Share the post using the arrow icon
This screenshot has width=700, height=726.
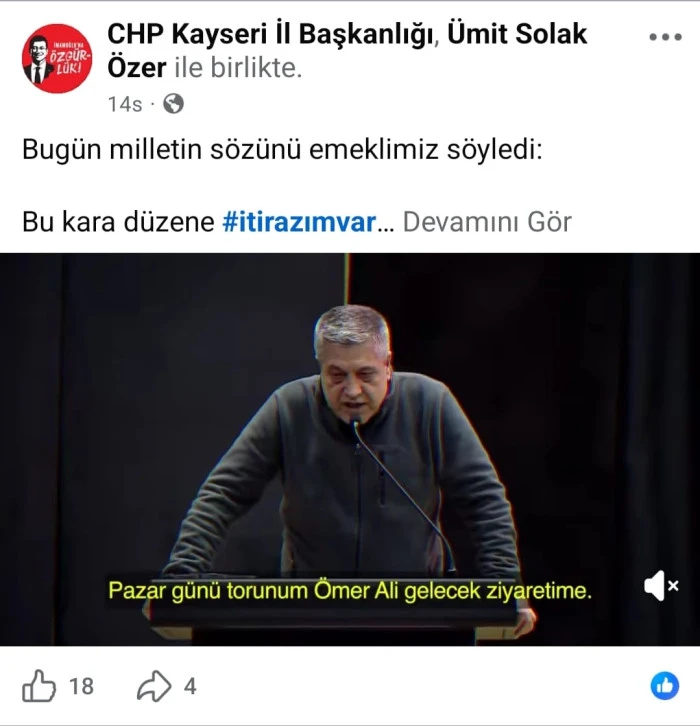(x=154, y=686)
